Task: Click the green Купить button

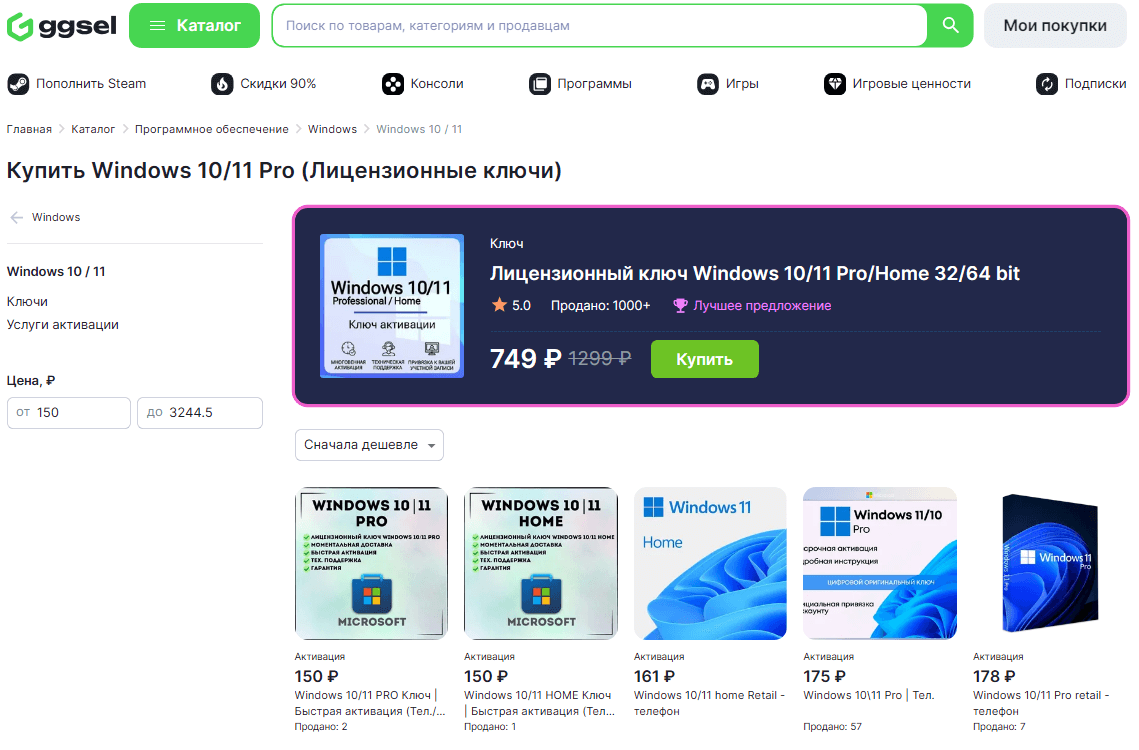Action: pos(705,359)
